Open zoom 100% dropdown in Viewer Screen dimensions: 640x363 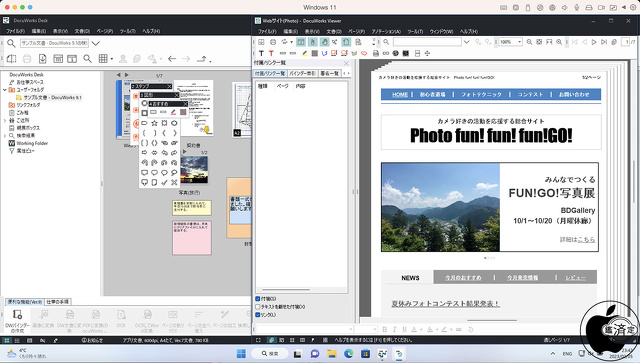tap(520, 42)
